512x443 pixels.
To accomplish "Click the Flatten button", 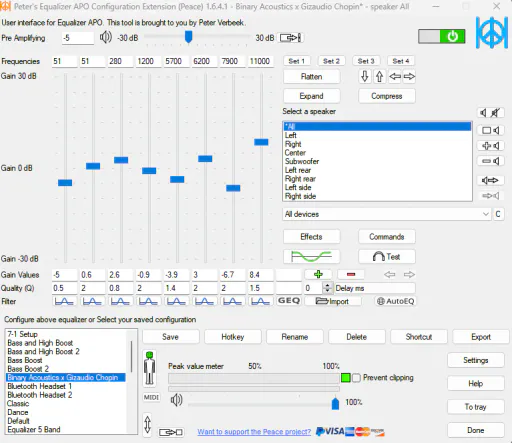I will (x=312, y=77).
